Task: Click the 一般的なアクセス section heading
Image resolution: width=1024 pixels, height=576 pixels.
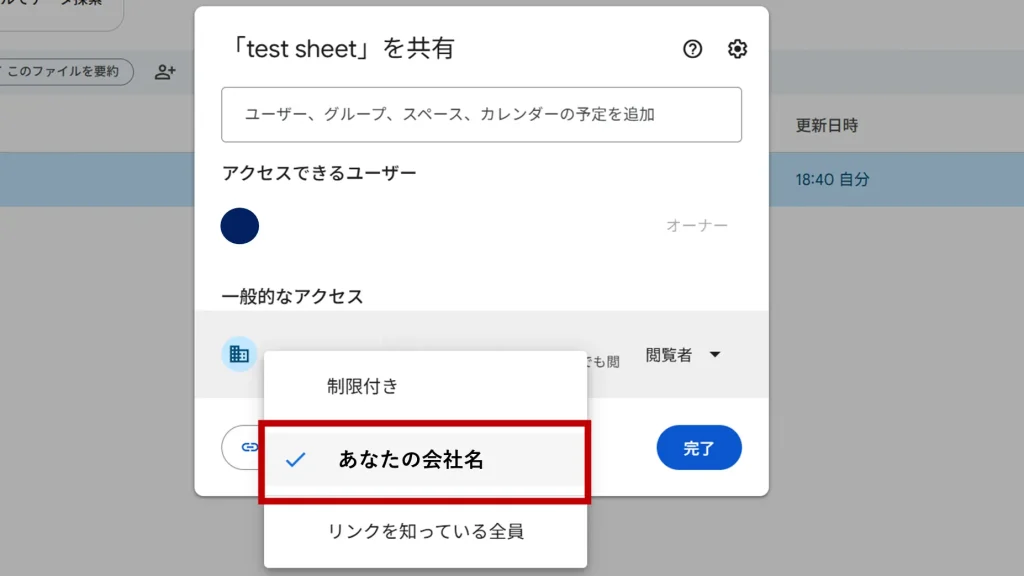Action: [x=292, y=296]
